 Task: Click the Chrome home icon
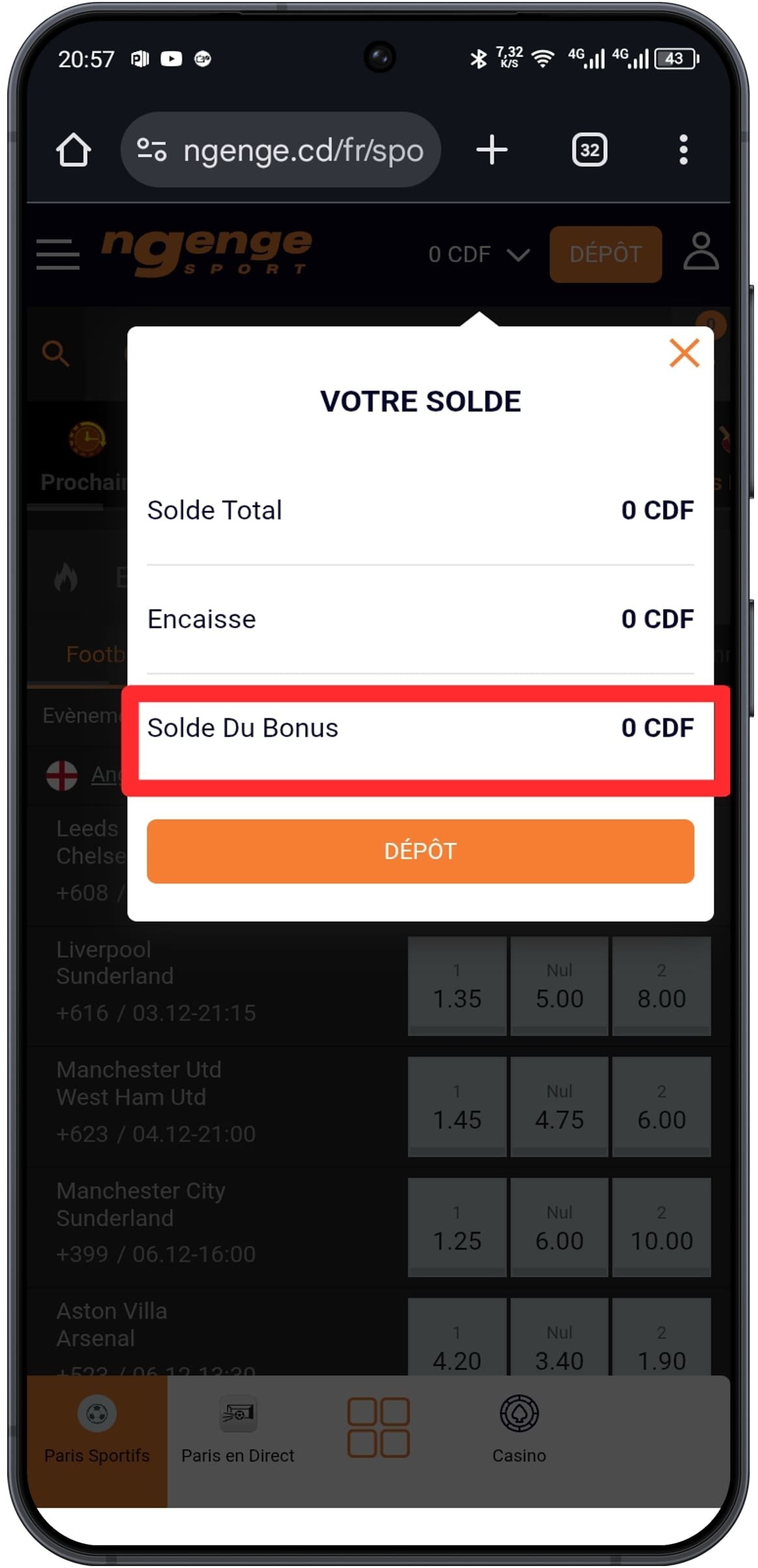pyautogui.click(x=74, y=149)
